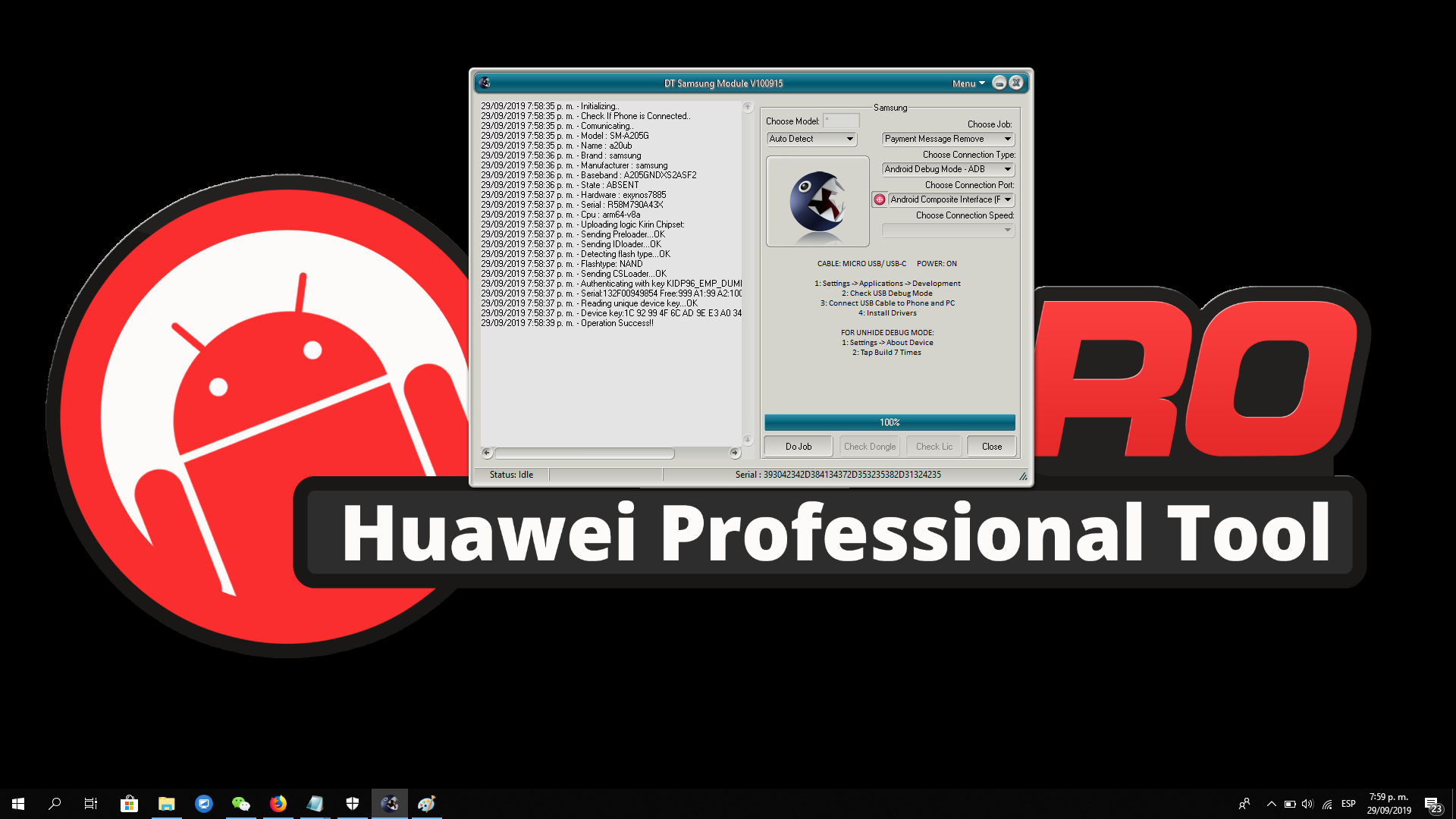
Task: Click the battery status tray icon
Action: pyautogui.click(x=1290, y=804)
